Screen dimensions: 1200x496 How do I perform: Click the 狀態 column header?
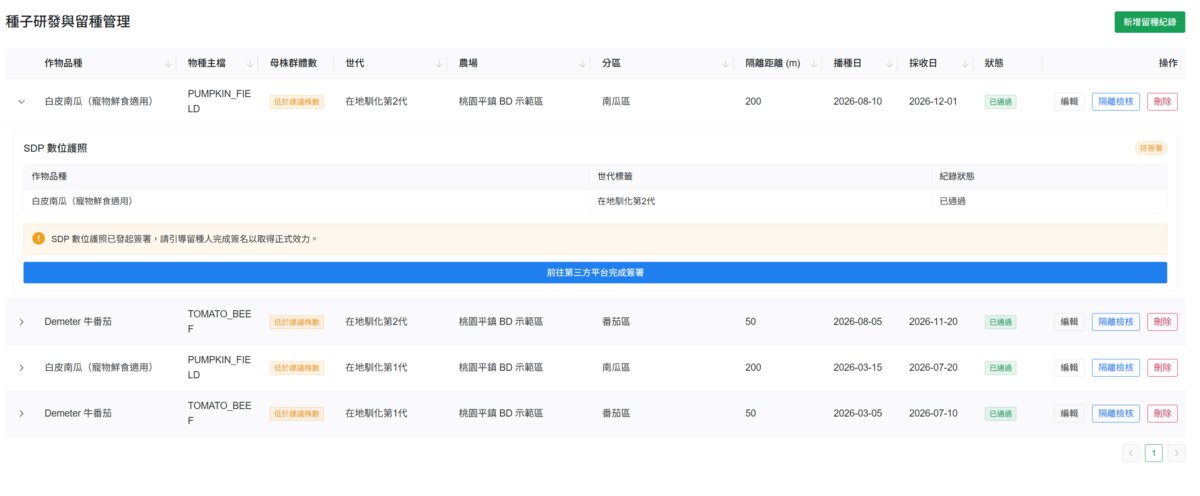pyautogui.click(x=994, y=63)
